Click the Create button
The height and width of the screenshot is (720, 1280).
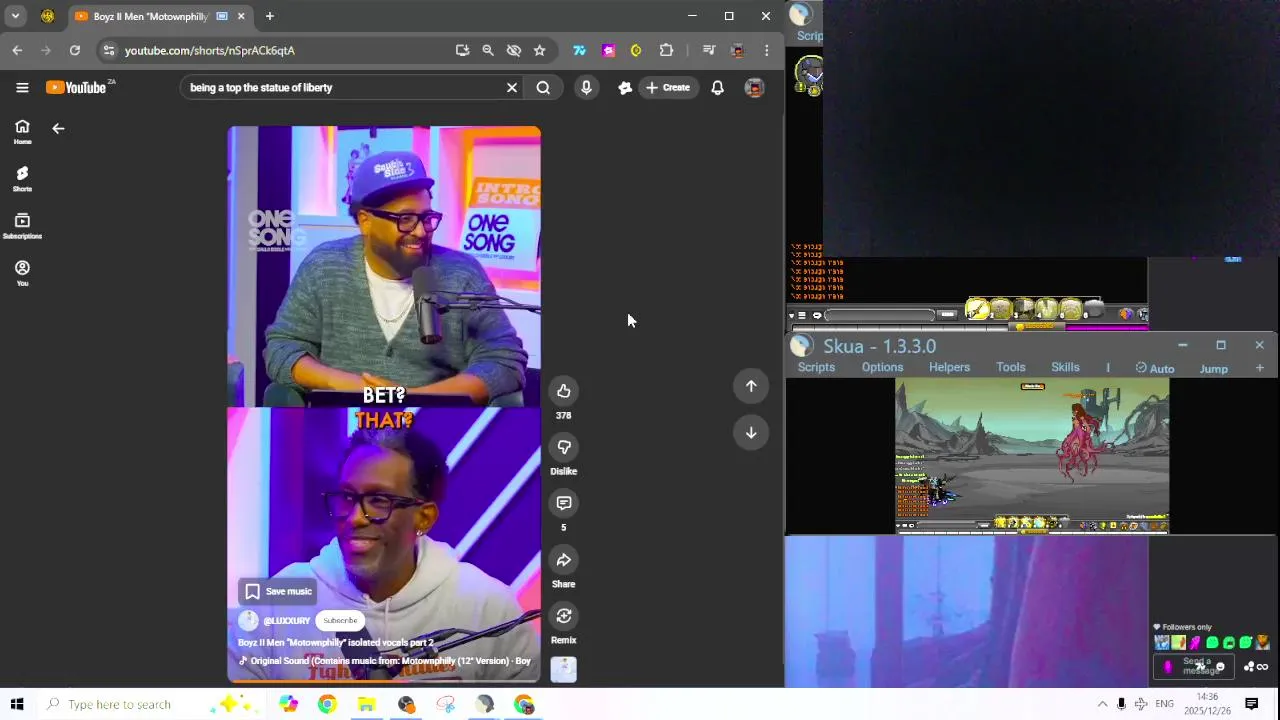[668, 87]
